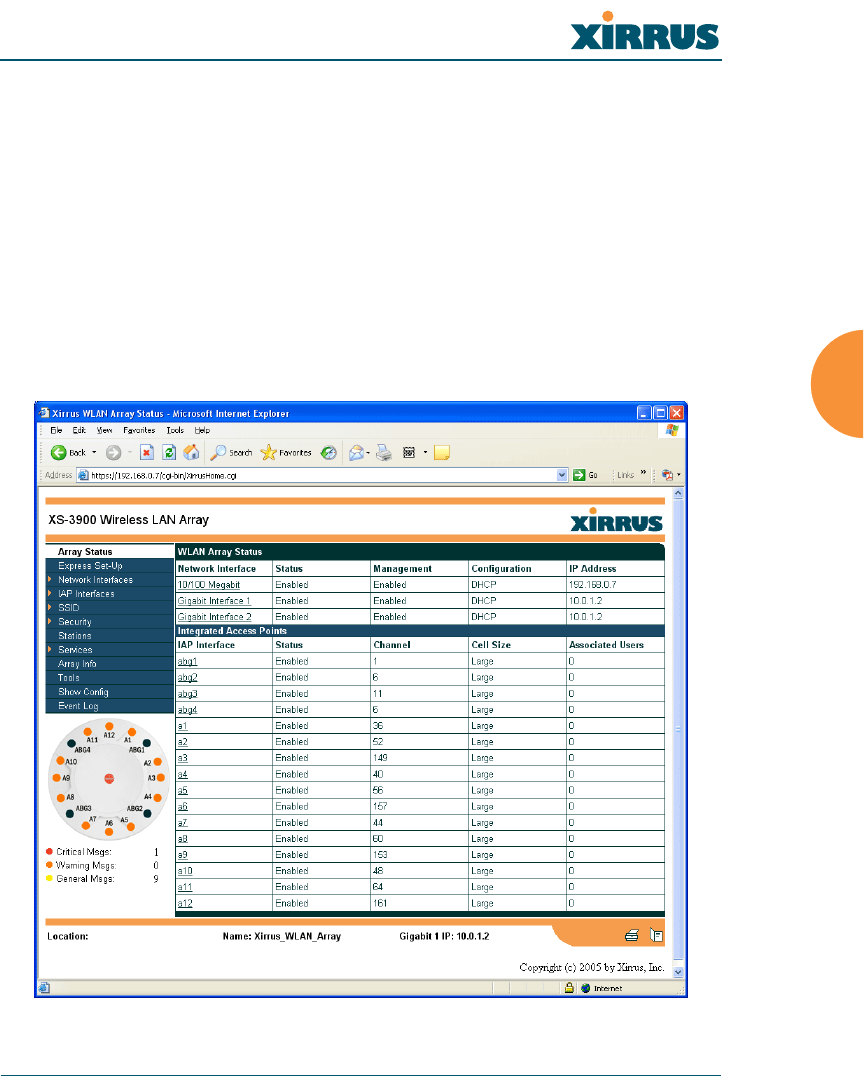Print page with toolbar printer icon
The width and height of the screenshot is (864, 1076).
coord(384,452)
